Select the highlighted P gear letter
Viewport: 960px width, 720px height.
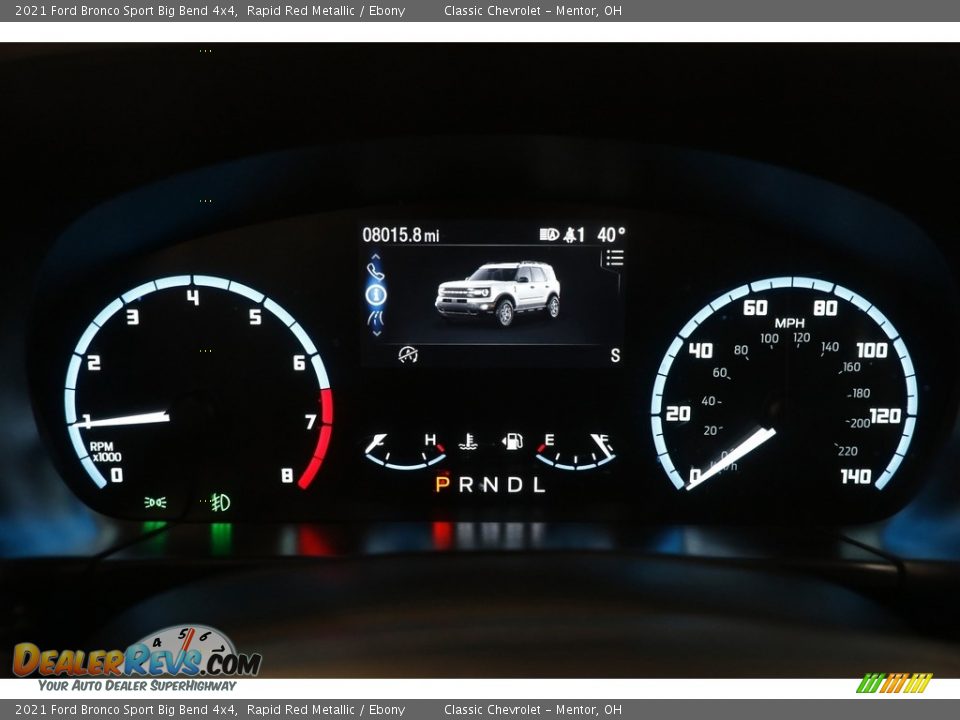tap(442, 485)
